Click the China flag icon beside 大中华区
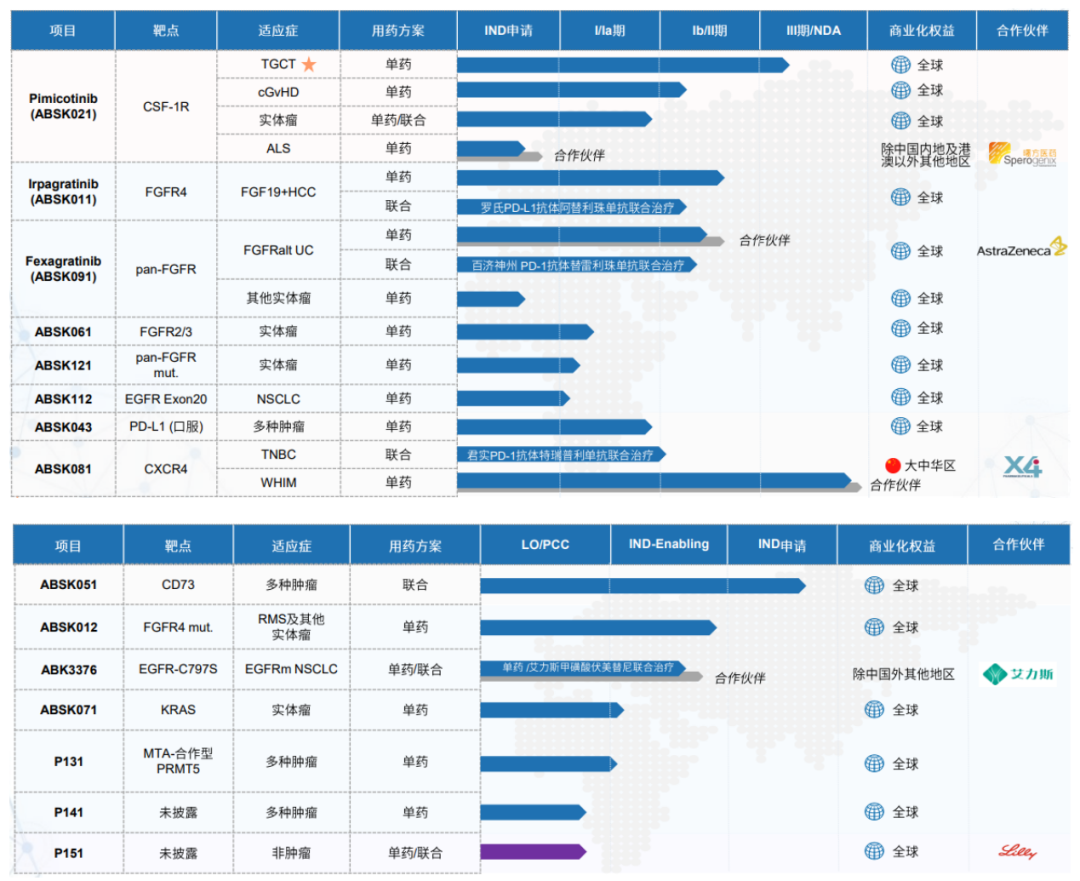This screenshot has height=881, width=1080. coord(893,465)
